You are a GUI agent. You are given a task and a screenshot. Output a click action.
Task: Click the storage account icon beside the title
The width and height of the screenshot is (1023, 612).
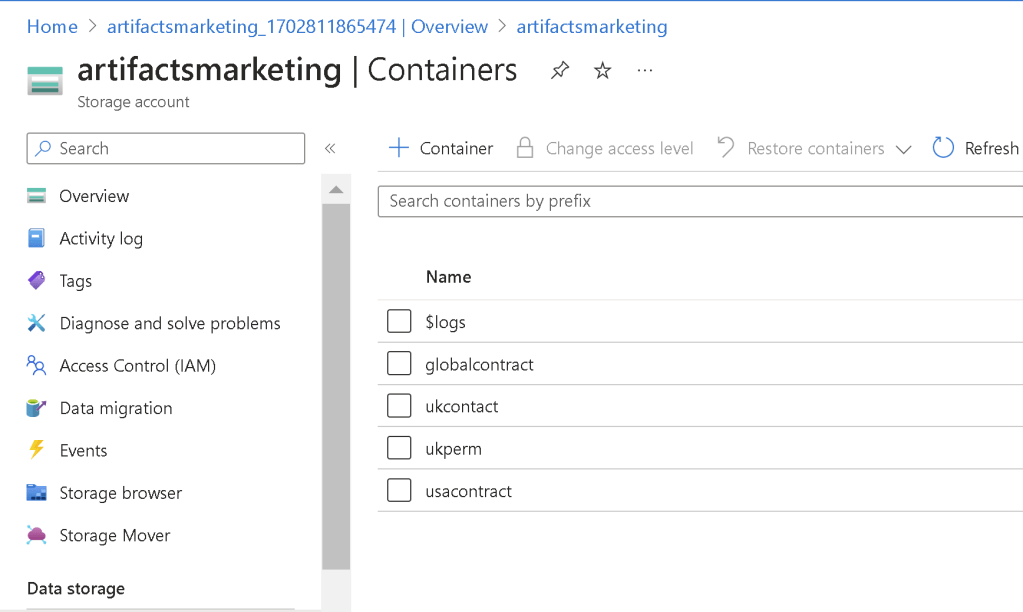(45, 81)
